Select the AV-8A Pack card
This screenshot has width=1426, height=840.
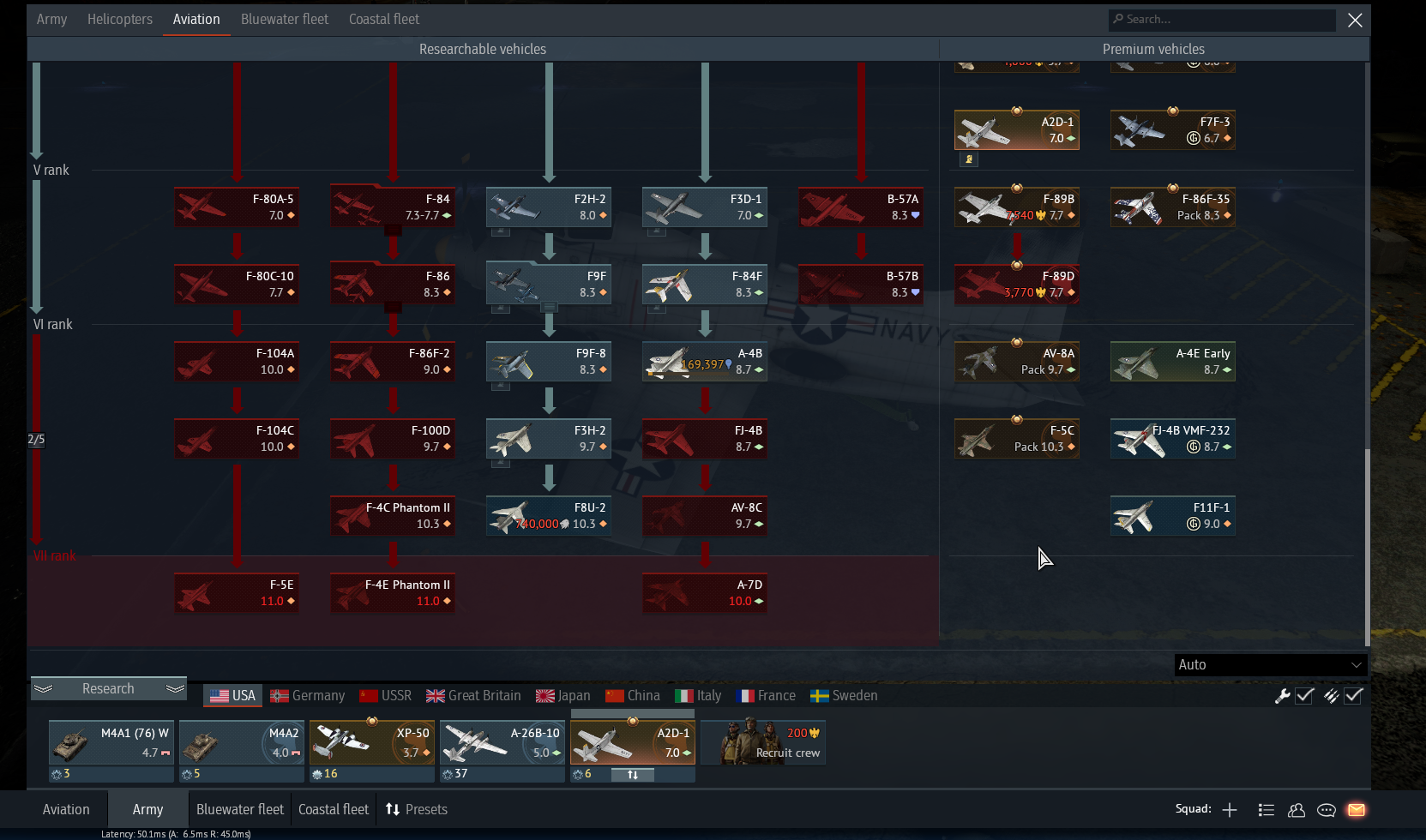click(1017, 362)
